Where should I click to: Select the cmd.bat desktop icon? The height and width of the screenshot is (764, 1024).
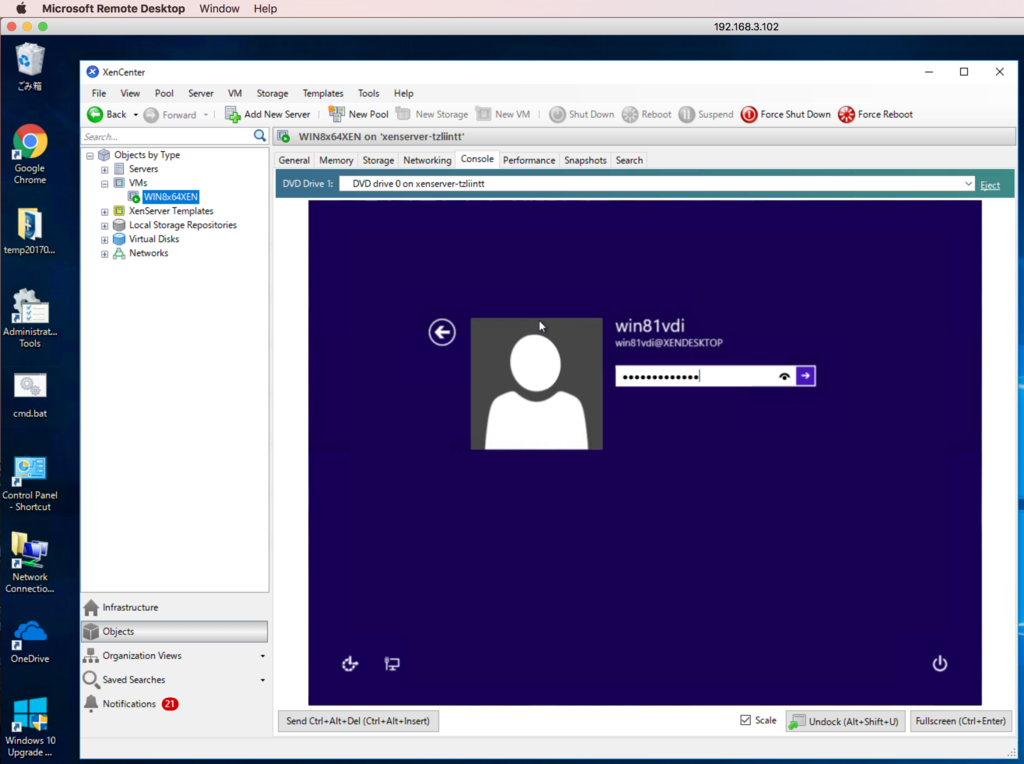coord(30,396)
